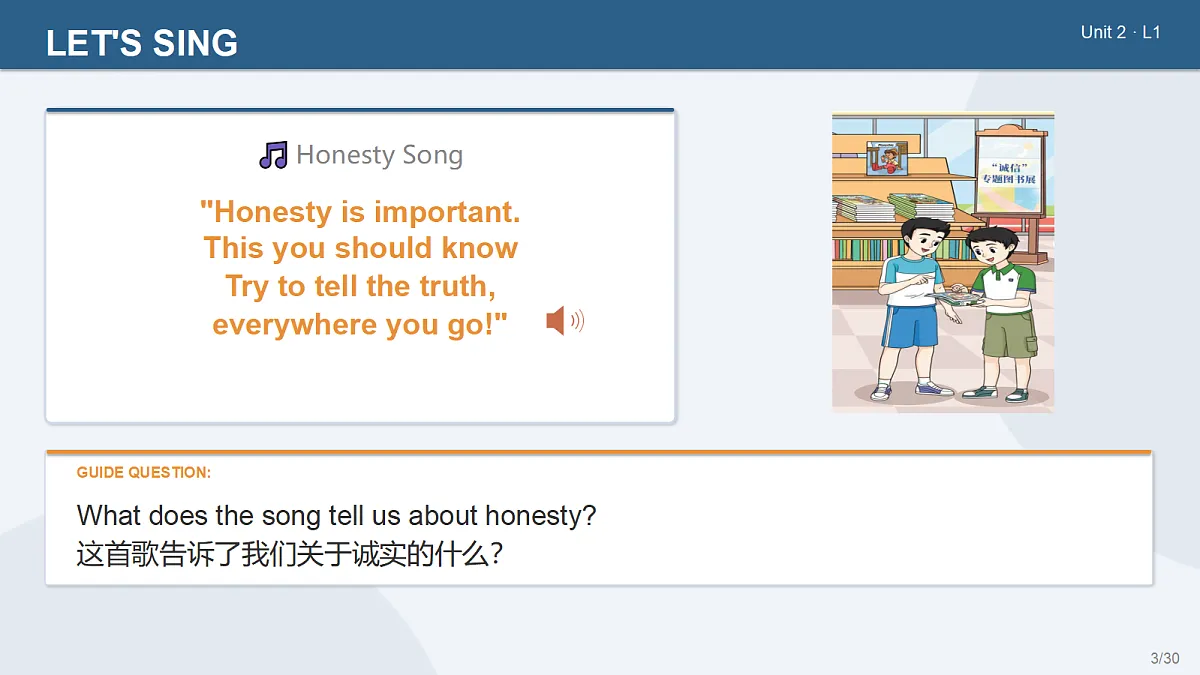Click the lyric line 'This you should know'
The width and height of the screenshot is (1200, 675).
pyautogui.click(x=361, y=249)
